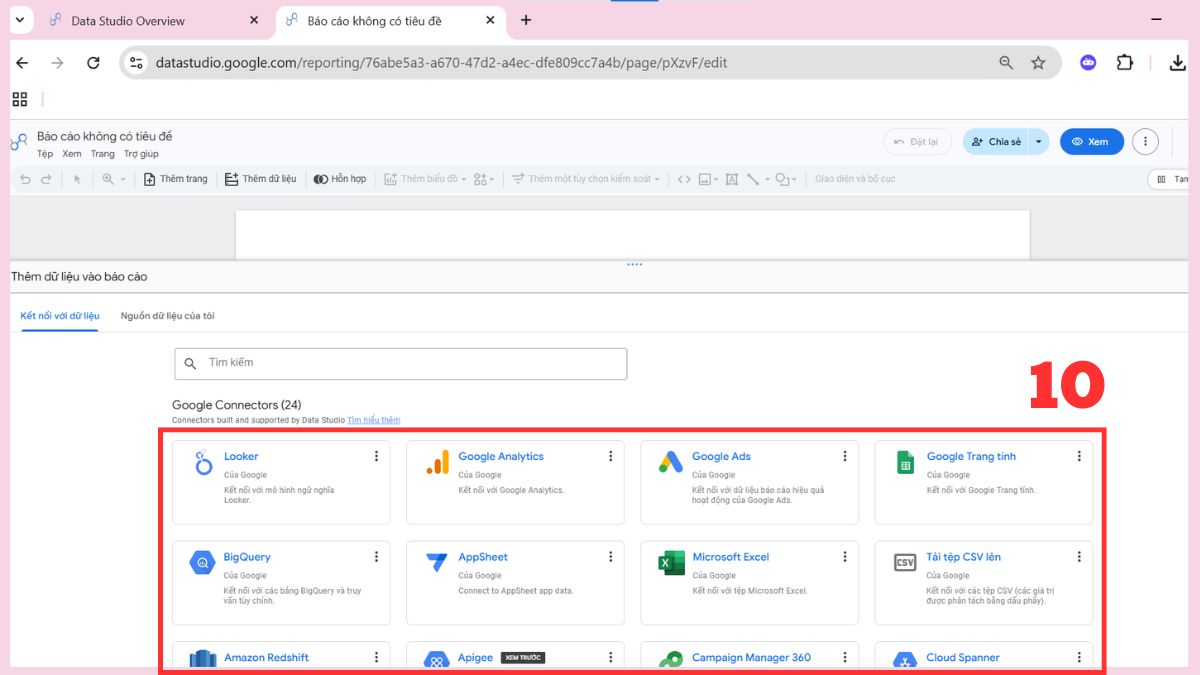Open more options for AppSheet card

click(x=610, y=557)
